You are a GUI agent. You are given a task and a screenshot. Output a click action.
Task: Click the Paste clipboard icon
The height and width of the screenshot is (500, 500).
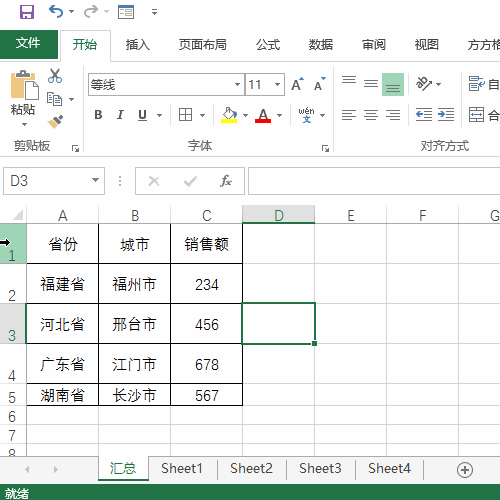tap(24, 85)
